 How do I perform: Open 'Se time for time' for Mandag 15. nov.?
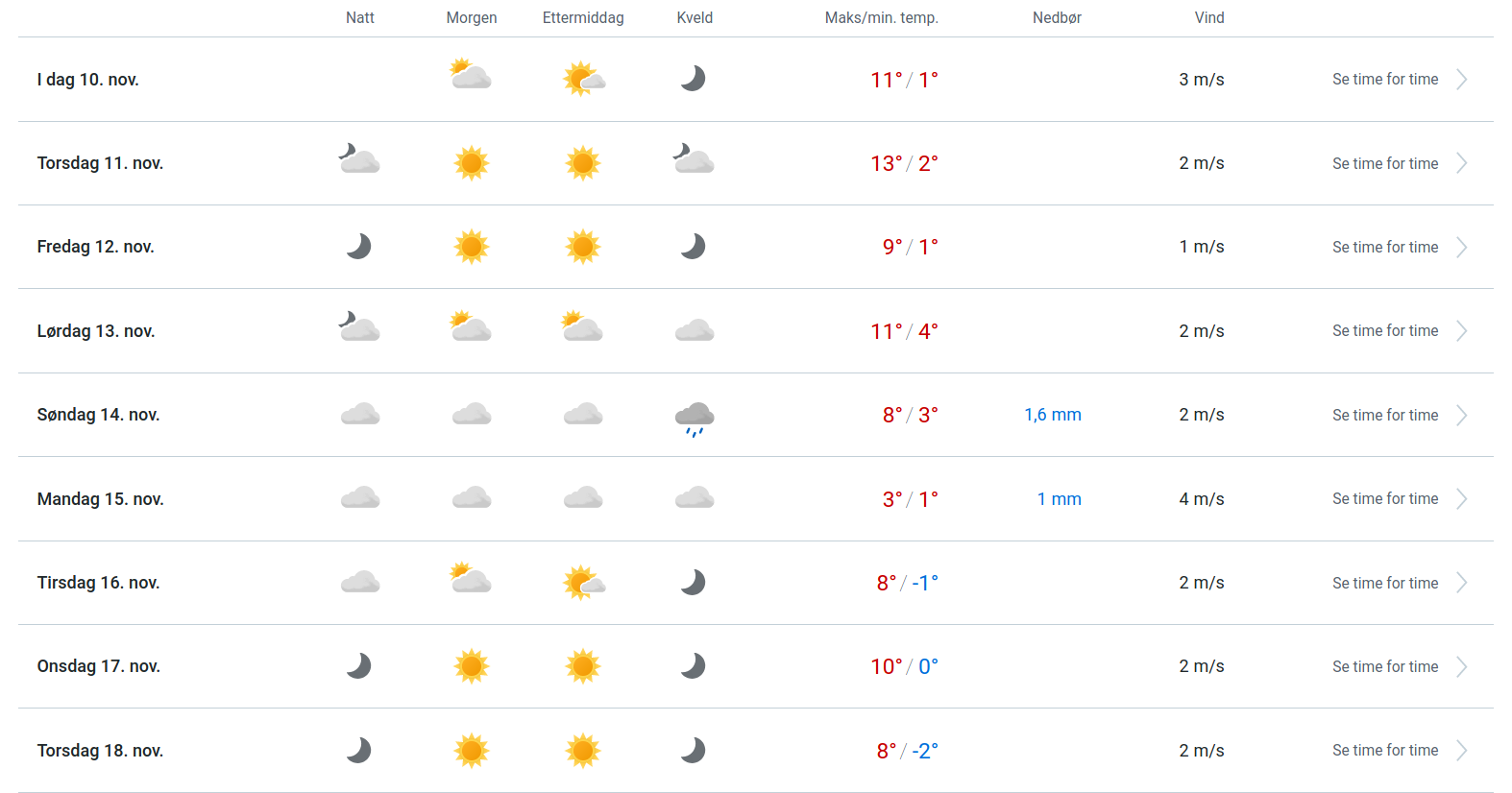pos(1384,499)
